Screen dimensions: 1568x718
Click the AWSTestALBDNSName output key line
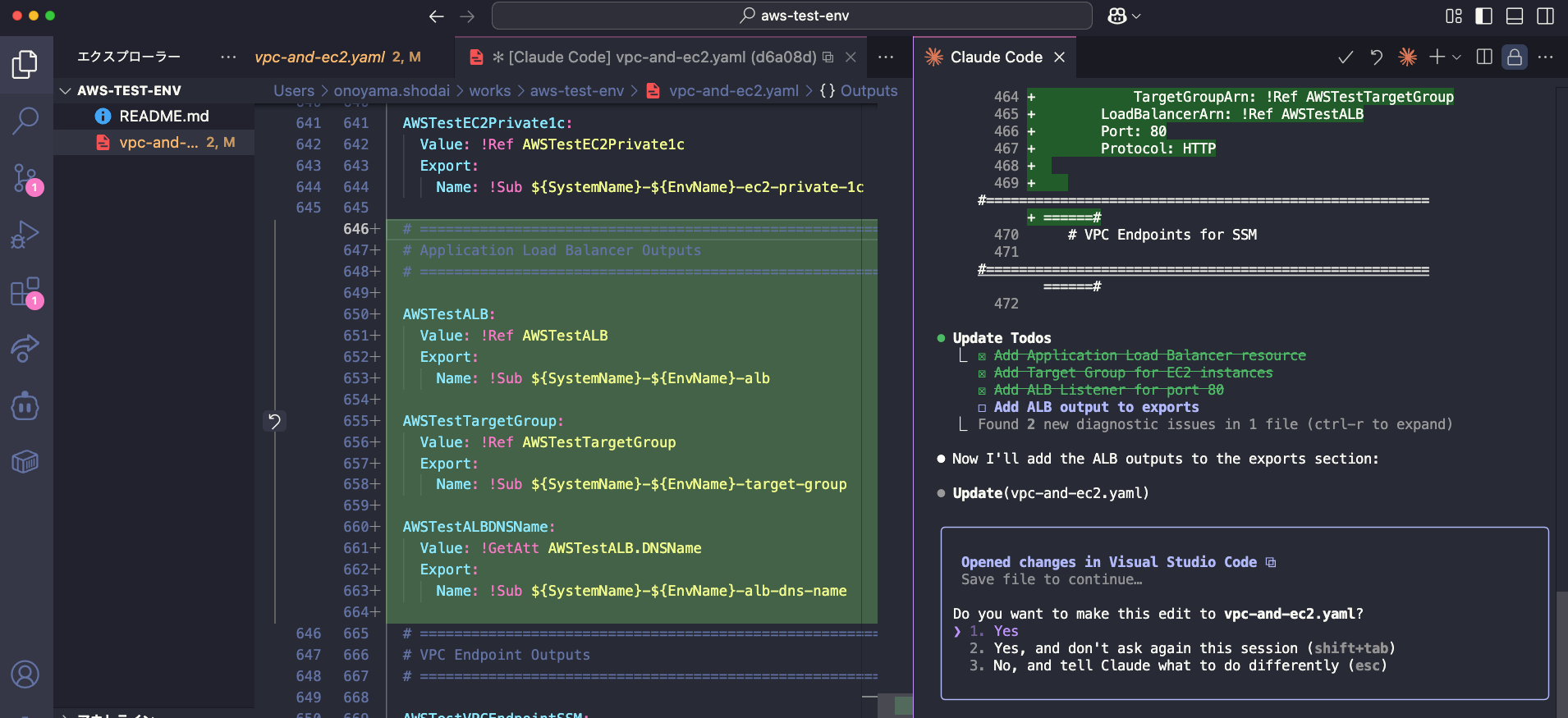pos(479,527)
